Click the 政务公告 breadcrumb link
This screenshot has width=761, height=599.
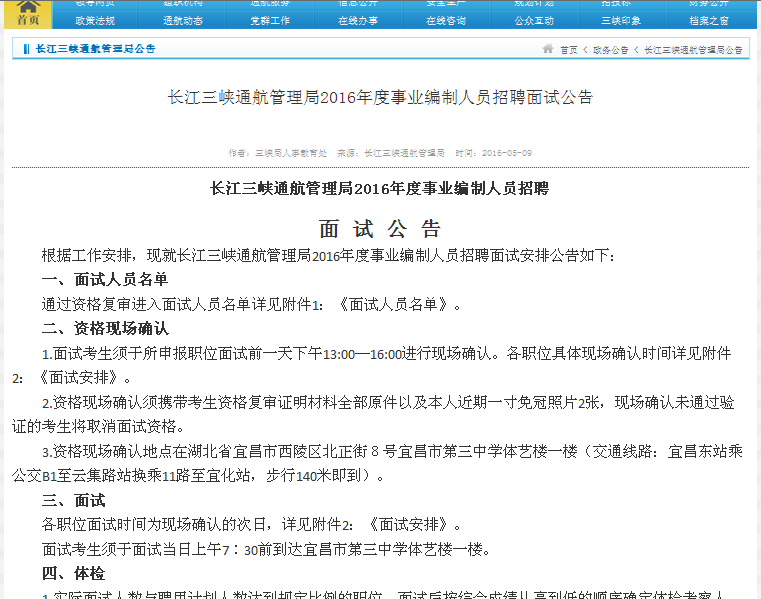click(611, 50)
